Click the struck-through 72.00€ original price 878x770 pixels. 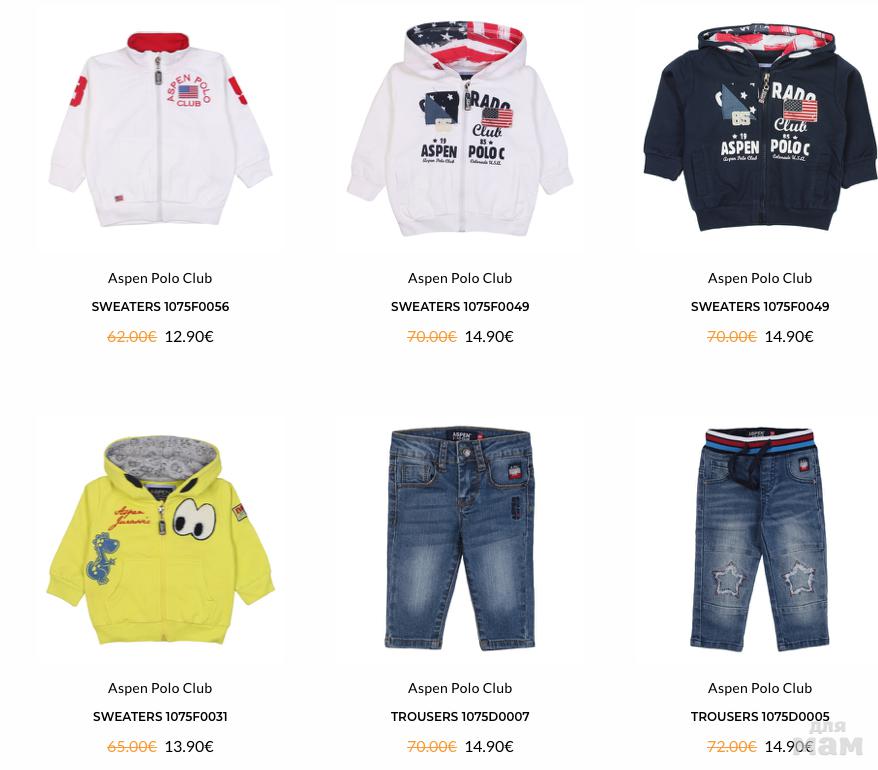tap(732, 746)
